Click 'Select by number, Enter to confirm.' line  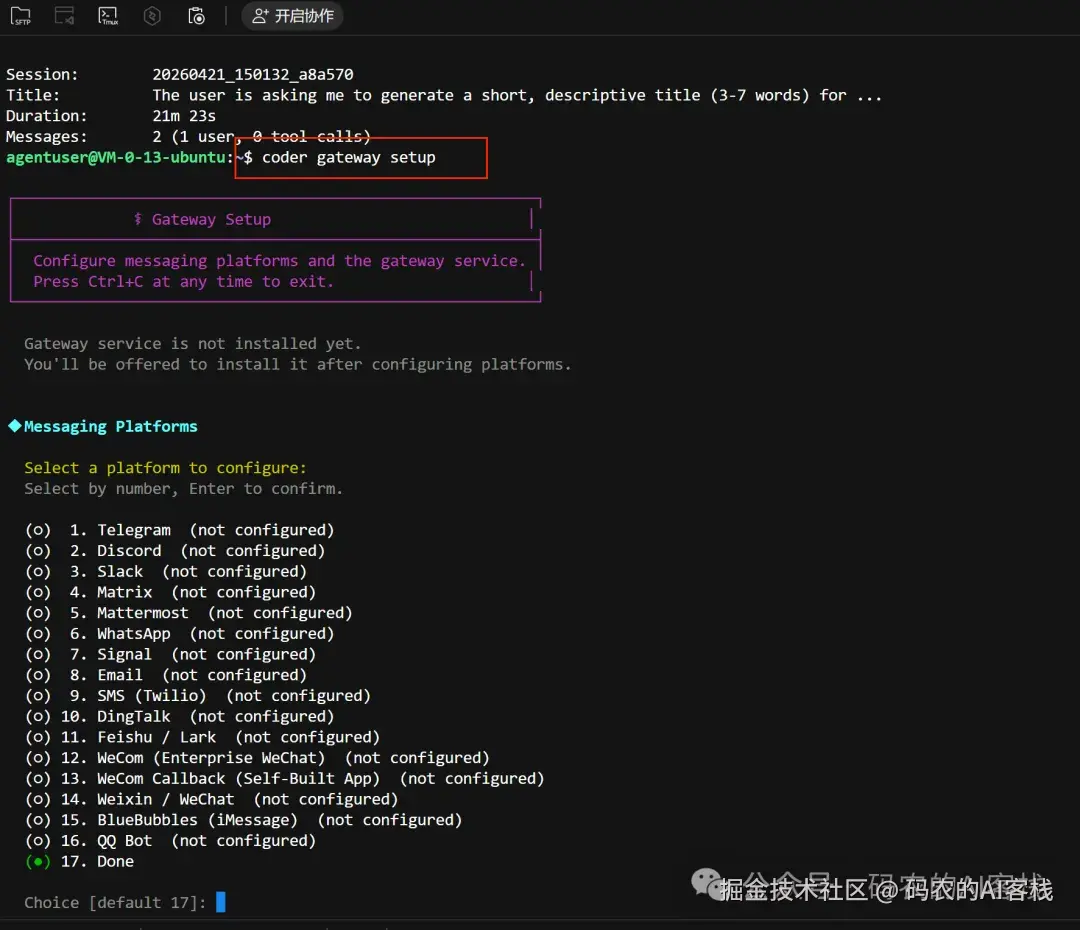tap(183, 488)
